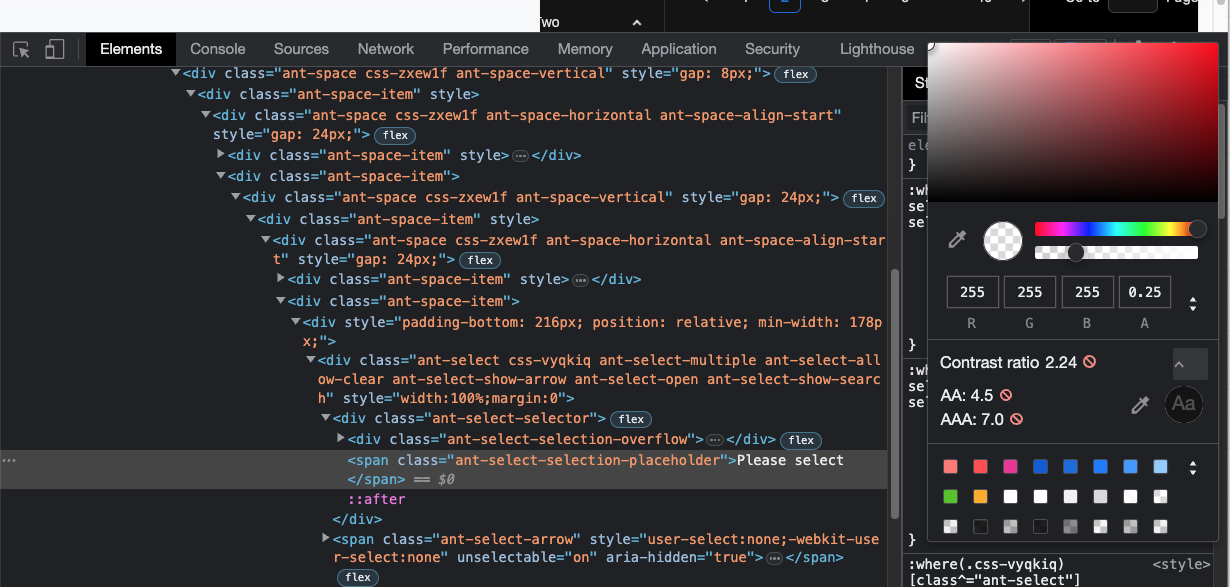Collapse the ant-select-selector tree node
Screen dimensions: 1230x587
point(326,417)
